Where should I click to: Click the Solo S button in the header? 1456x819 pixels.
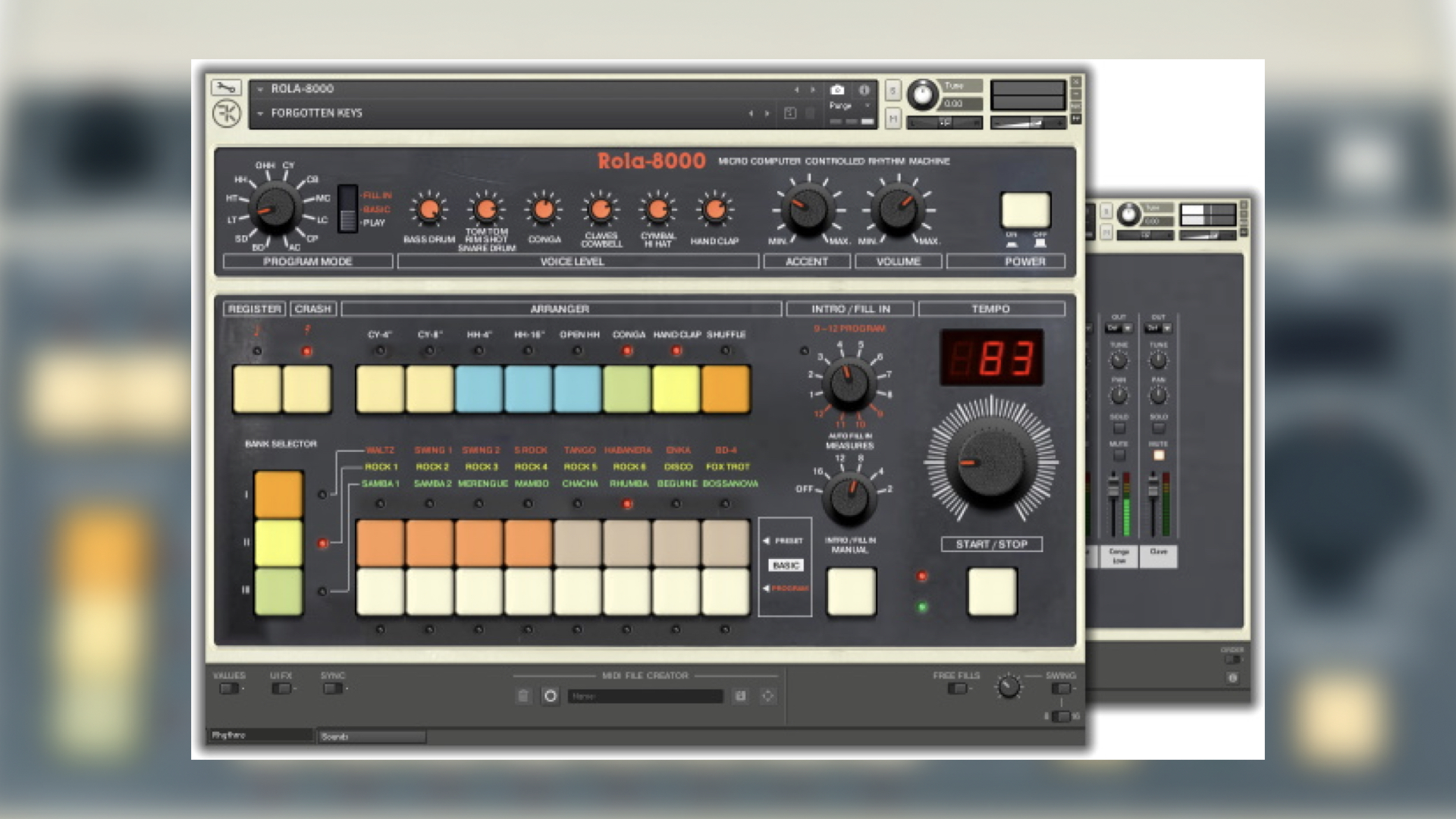click(x=893, y=90)
